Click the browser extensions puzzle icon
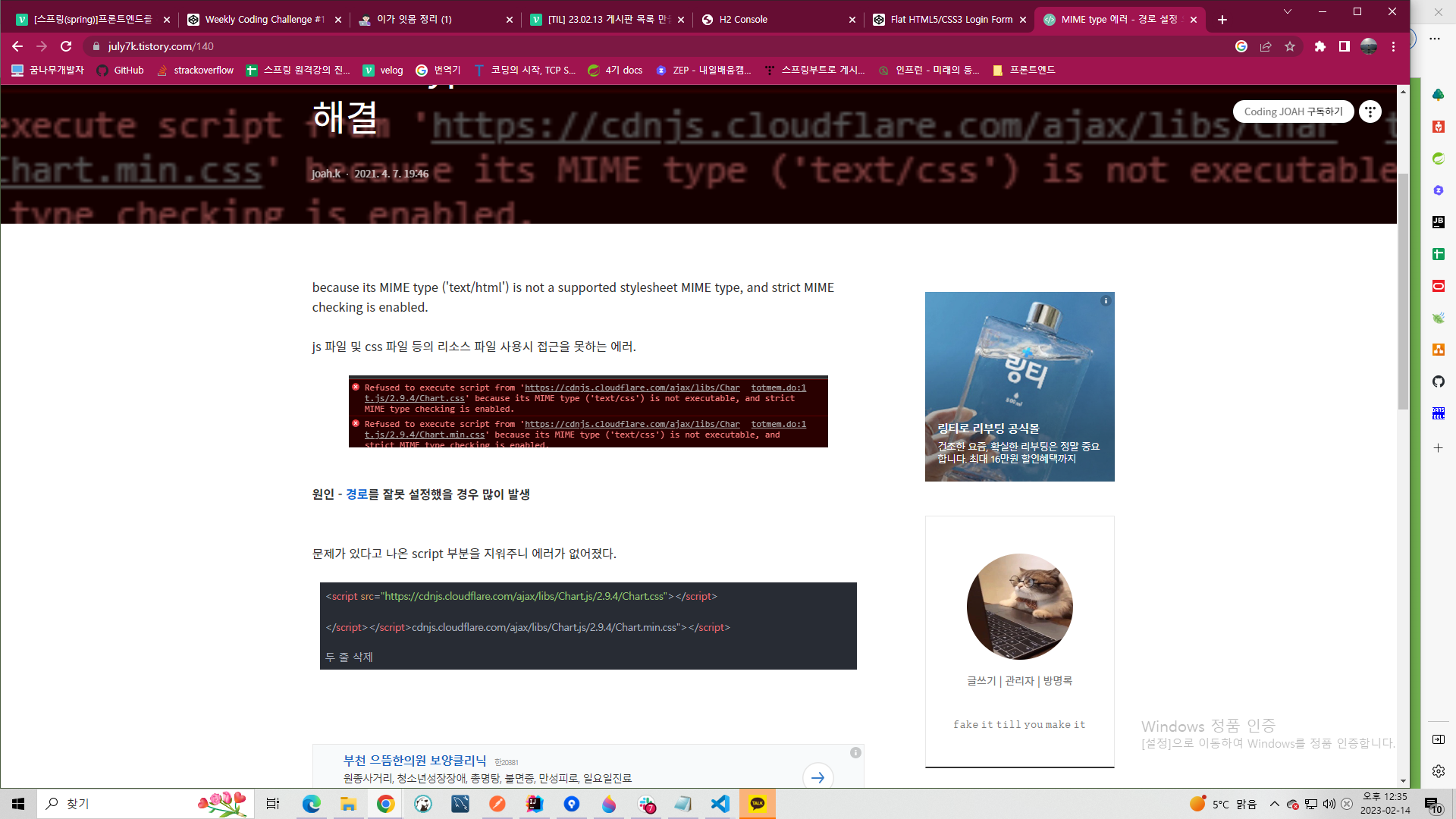Viewport: 1456px width, 819px height. coord(1318,46)
